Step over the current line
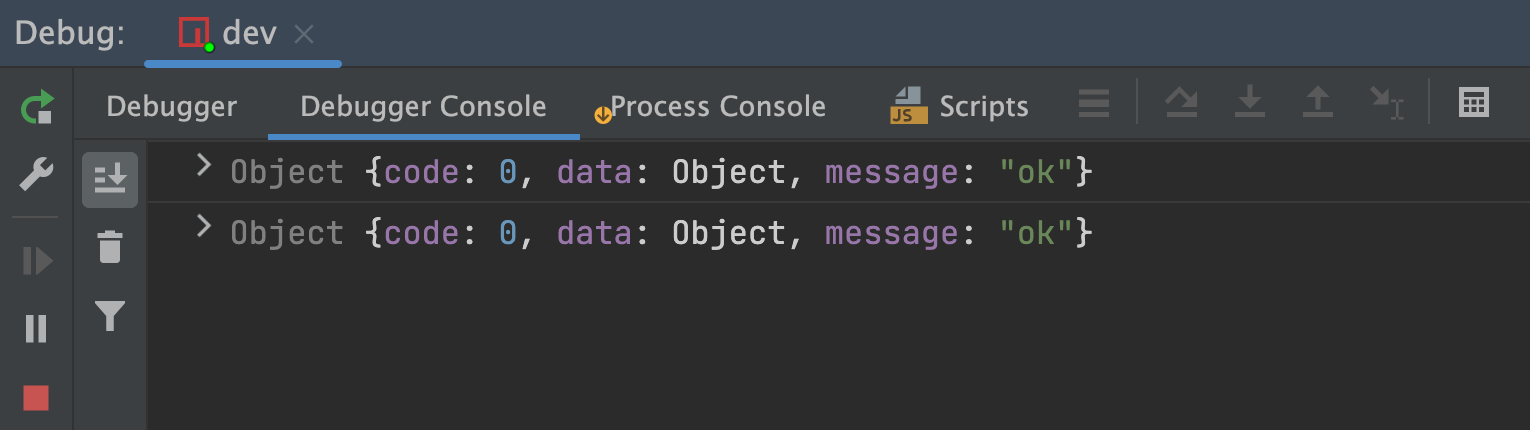Screen dimensions: 1530x430 pos(1183,103)
